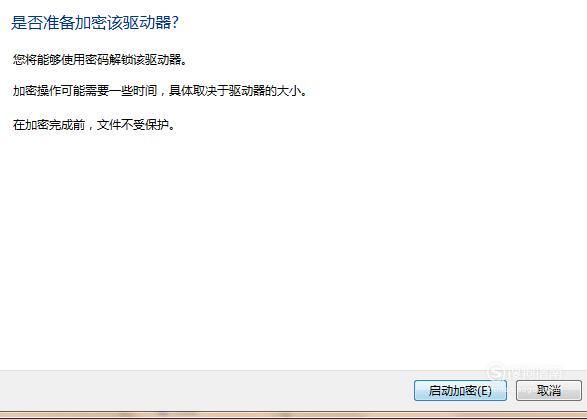Click the line 您将能够使用密码解锁该驱动器

(100, 60)
